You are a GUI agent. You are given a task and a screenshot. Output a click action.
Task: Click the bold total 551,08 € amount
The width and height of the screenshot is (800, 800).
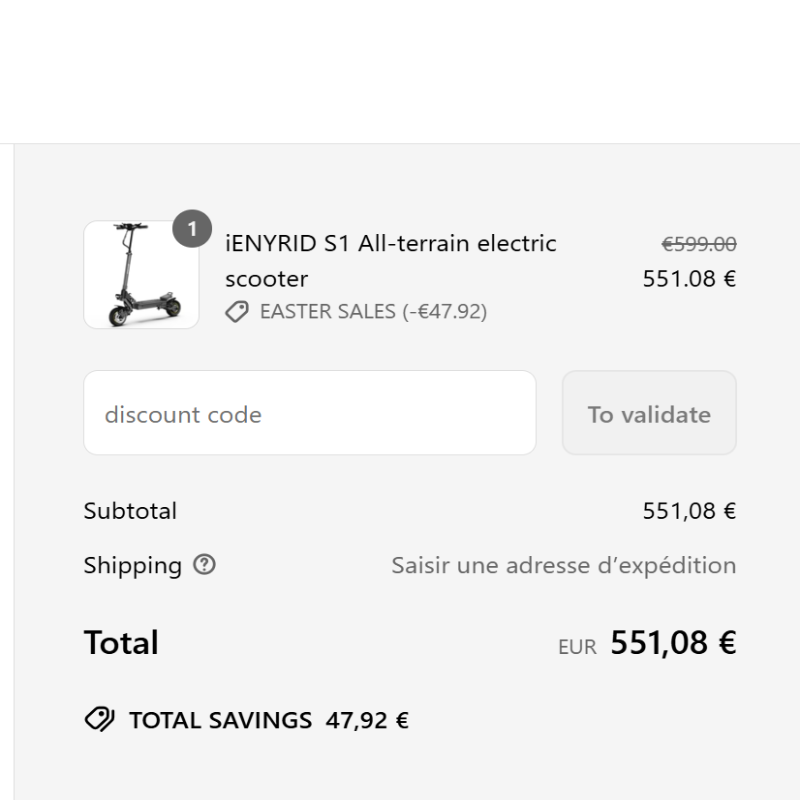(x=673, y=642)
